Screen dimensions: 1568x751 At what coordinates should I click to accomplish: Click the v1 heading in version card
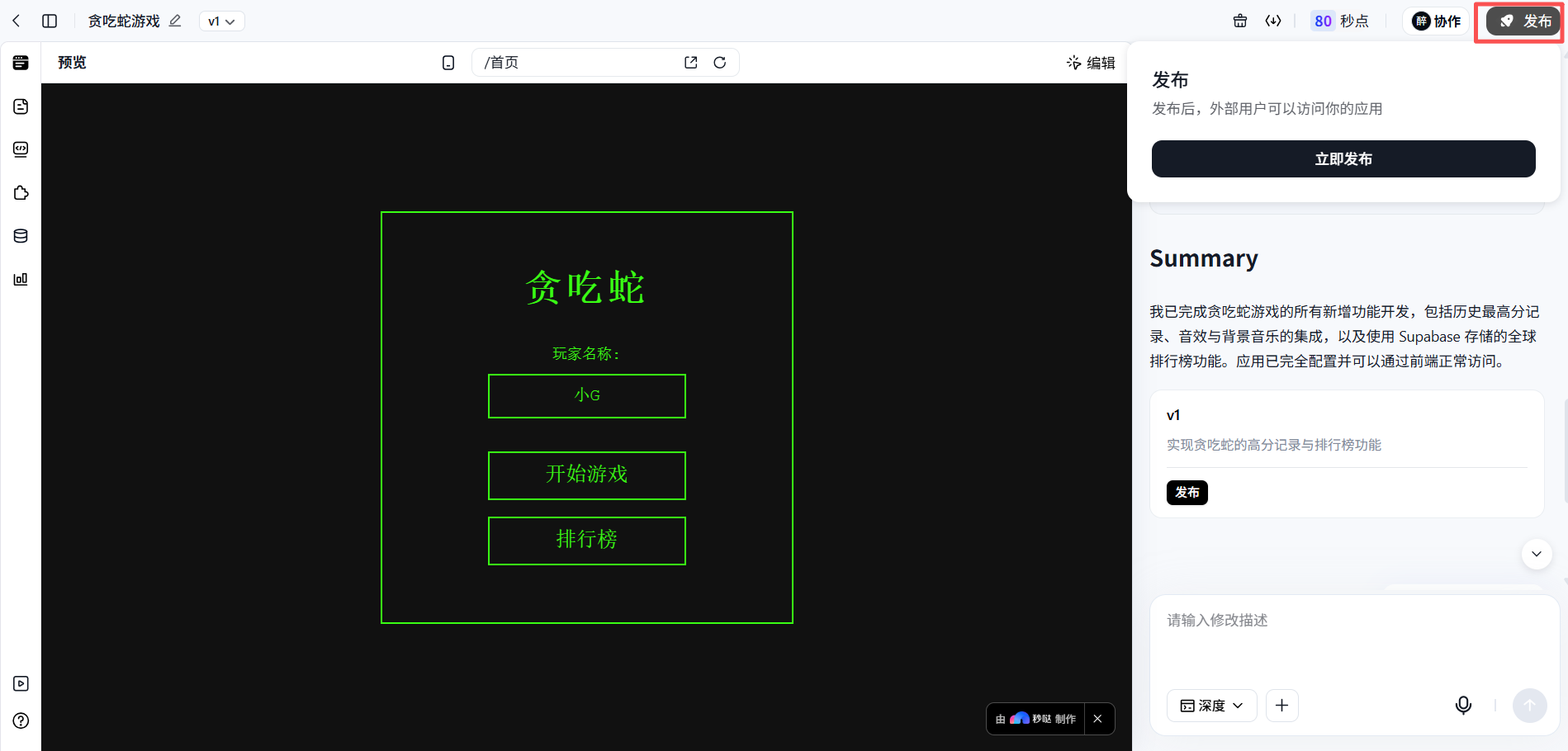tap(1173, 415)
